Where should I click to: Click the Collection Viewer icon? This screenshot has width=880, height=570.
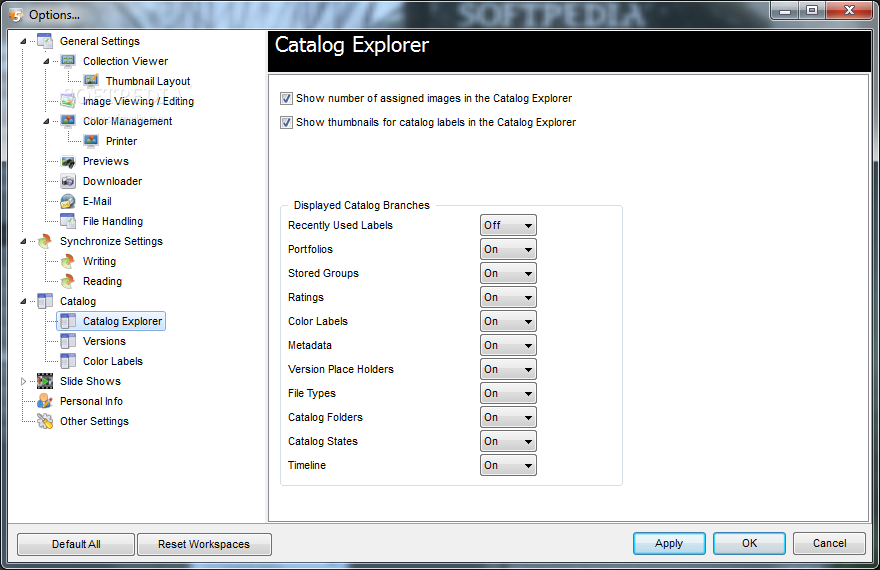[68, 61]
